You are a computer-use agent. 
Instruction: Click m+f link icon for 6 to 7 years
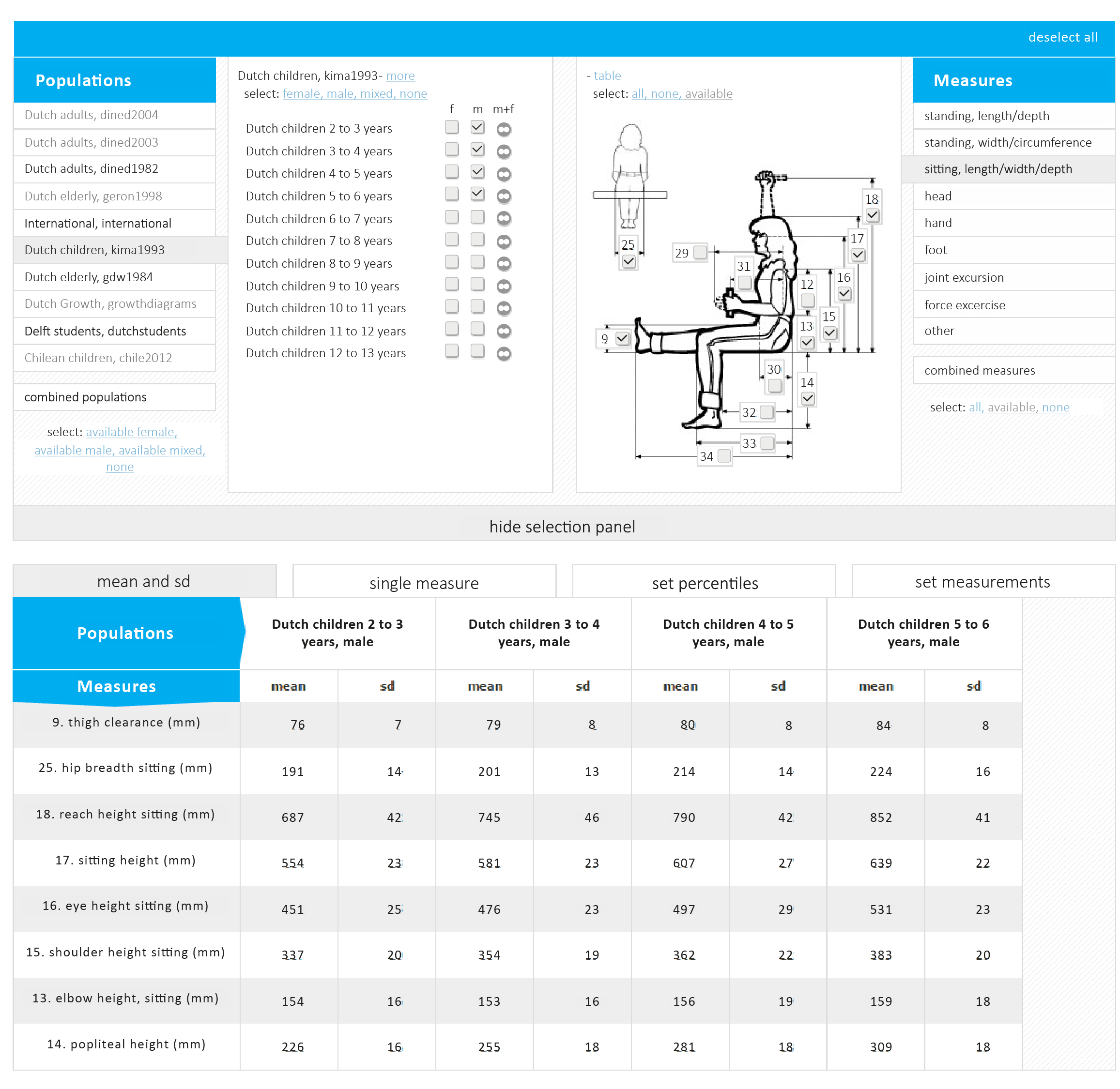tap(503, 218)
